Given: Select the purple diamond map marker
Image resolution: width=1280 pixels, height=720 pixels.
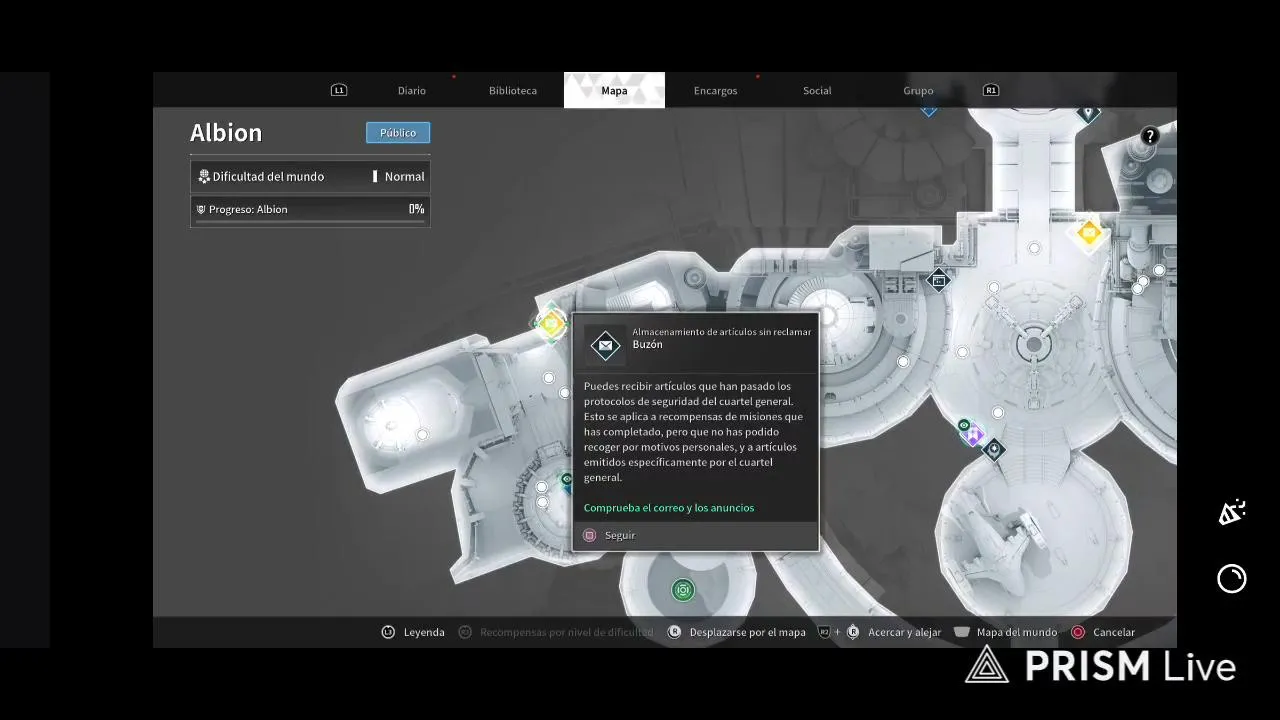Looking at the screenshot, I should 974,436.
